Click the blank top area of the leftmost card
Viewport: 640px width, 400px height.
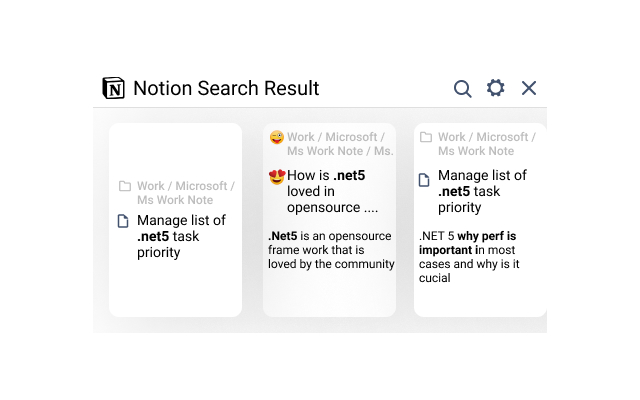(175, 148)
